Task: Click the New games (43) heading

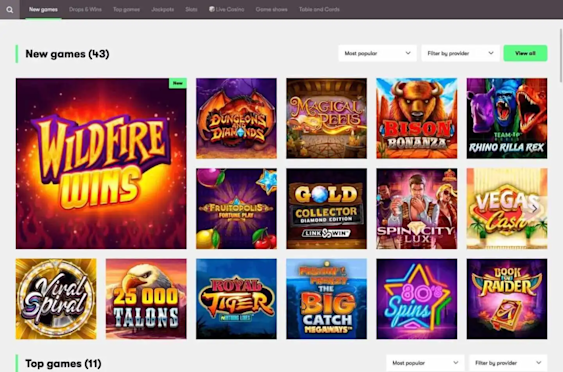Action: tap(67, 54)
